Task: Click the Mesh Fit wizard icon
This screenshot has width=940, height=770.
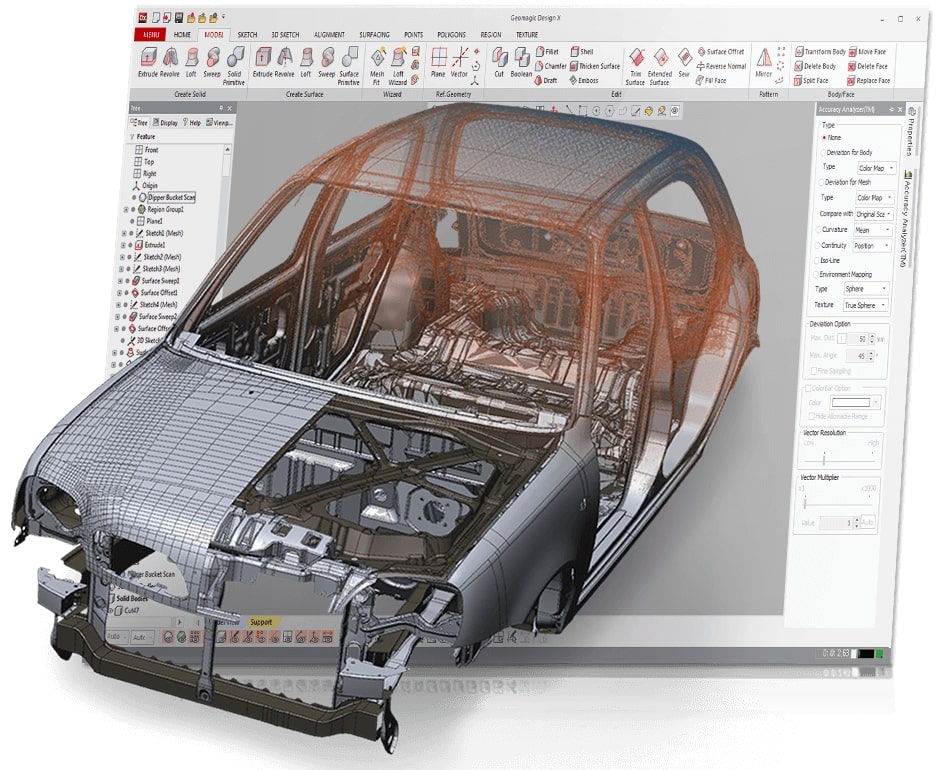Action: point(377,62)
